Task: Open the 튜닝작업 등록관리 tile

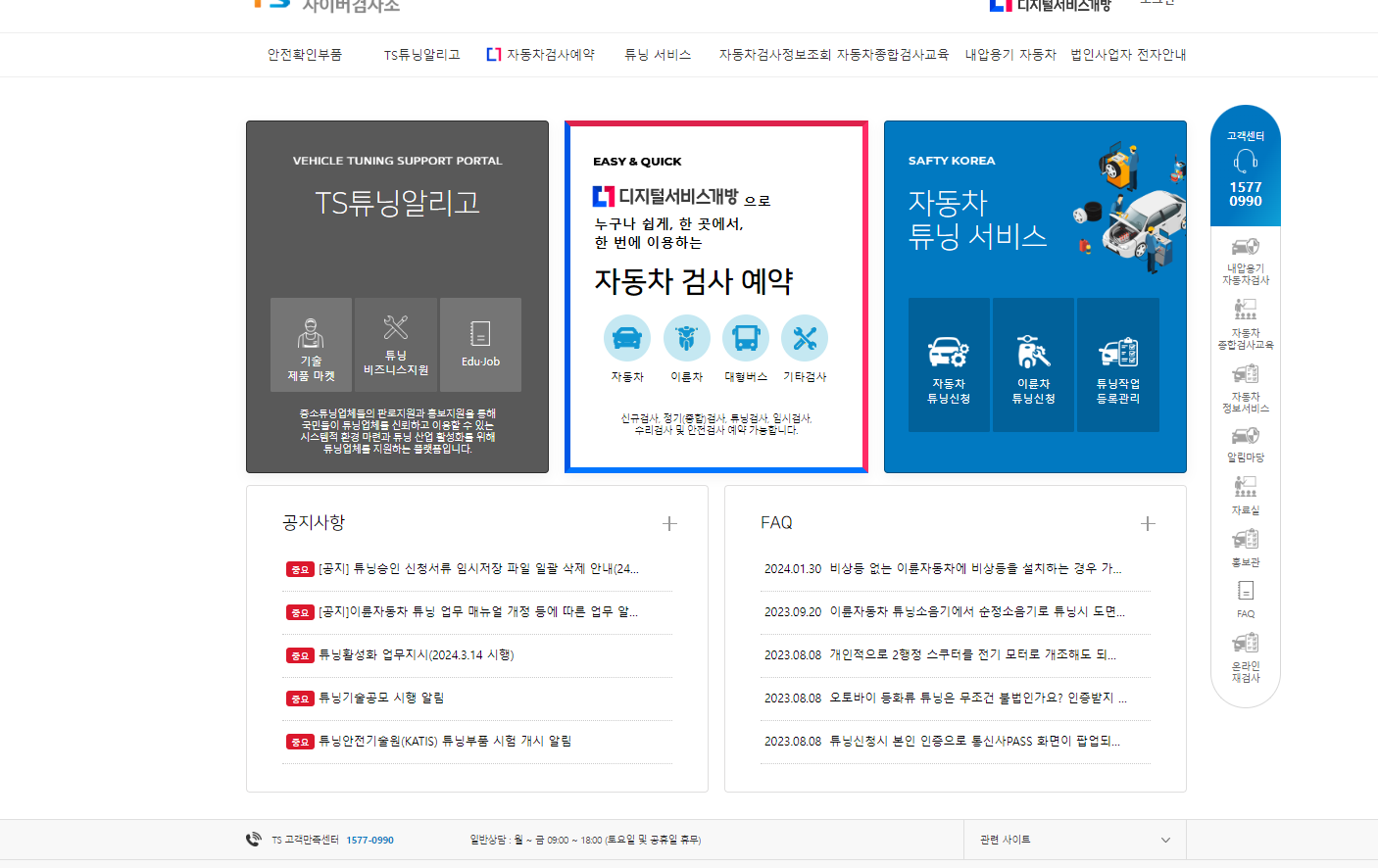Action: pos(1118,364)
